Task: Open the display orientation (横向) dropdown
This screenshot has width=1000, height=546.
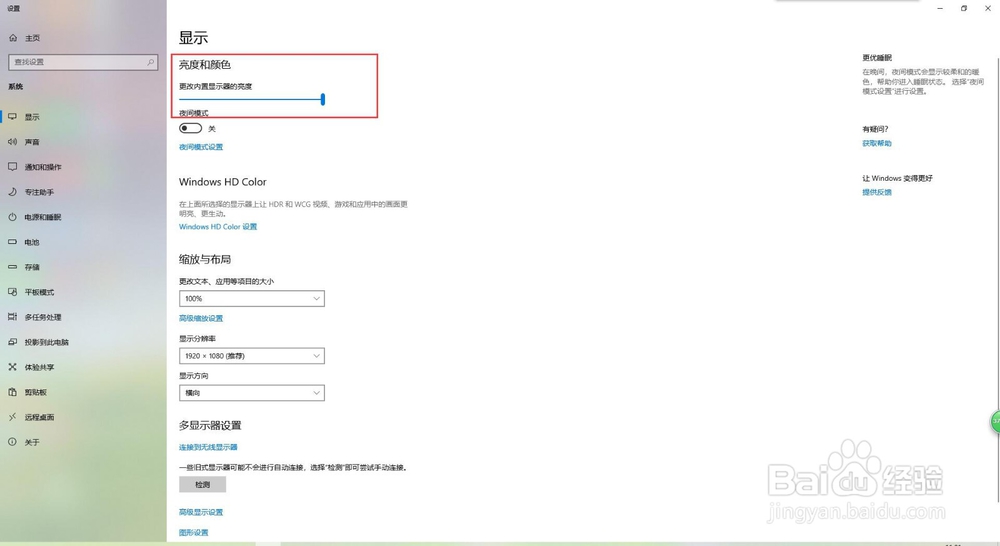Action: pyautogui.click(x=252, y=393)
